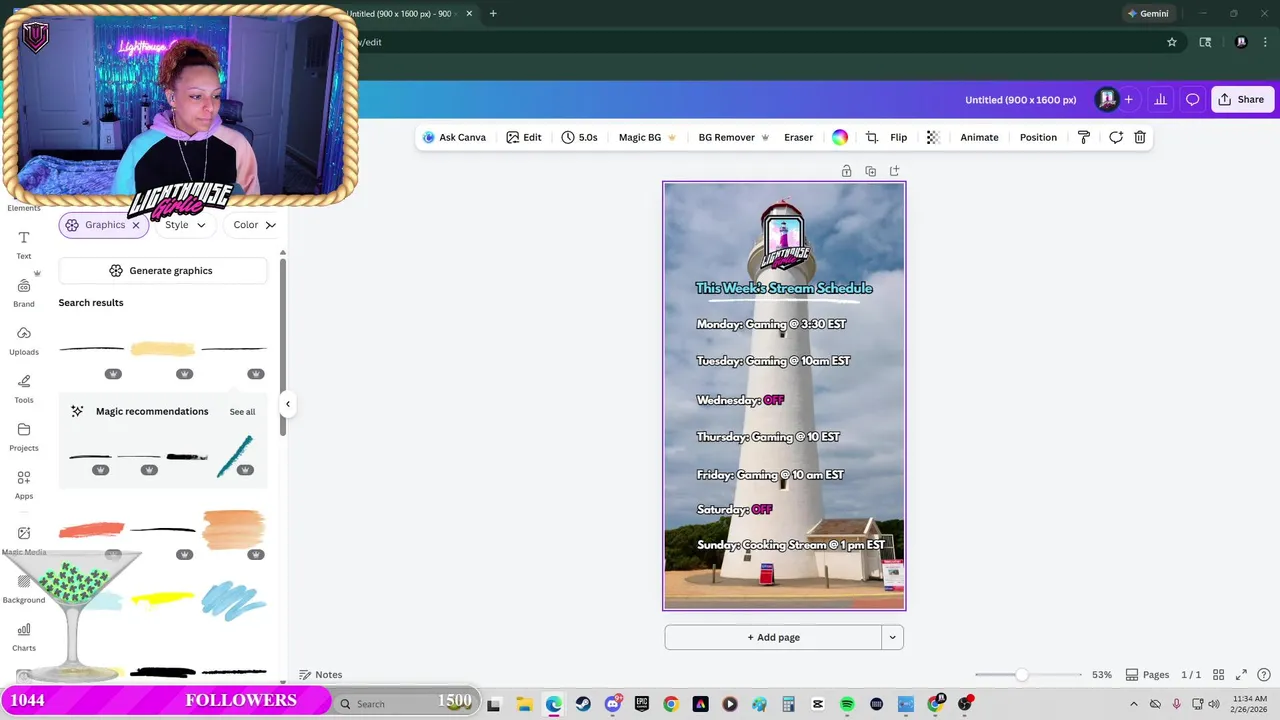Select the Eraser tool
Viewport: 1280px width, 720px height.
[x=798, y=137]
